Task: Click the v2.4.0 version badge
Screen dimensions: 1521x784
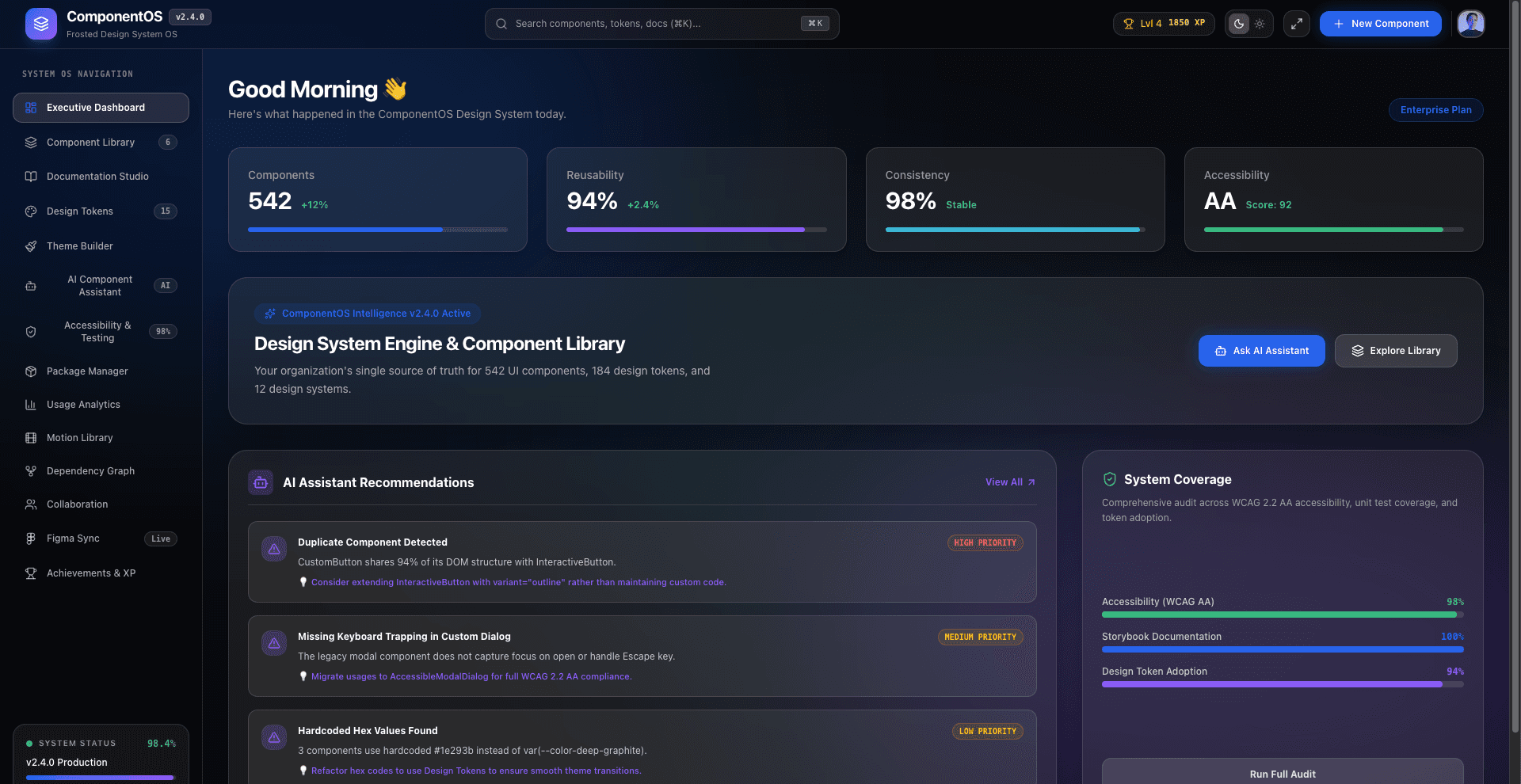Action: click(190, 17)
